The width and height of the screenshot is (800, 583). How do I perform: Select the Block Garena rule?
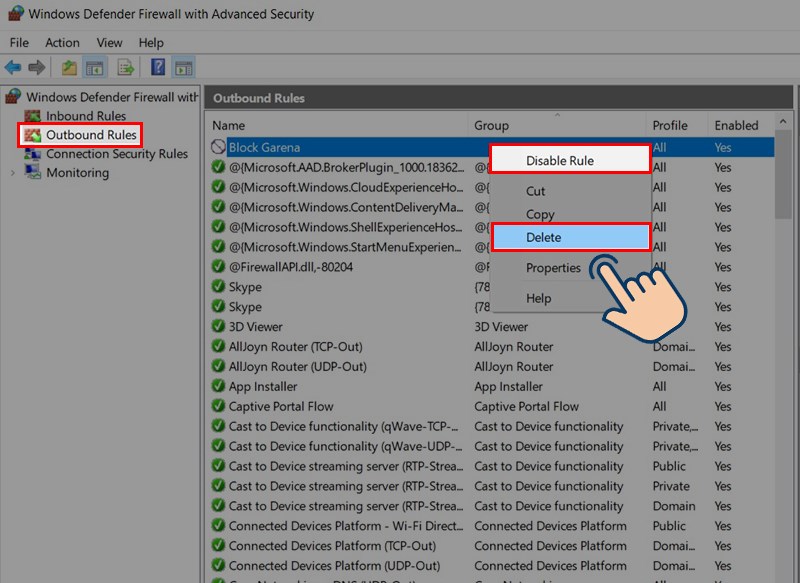(264, 147)
